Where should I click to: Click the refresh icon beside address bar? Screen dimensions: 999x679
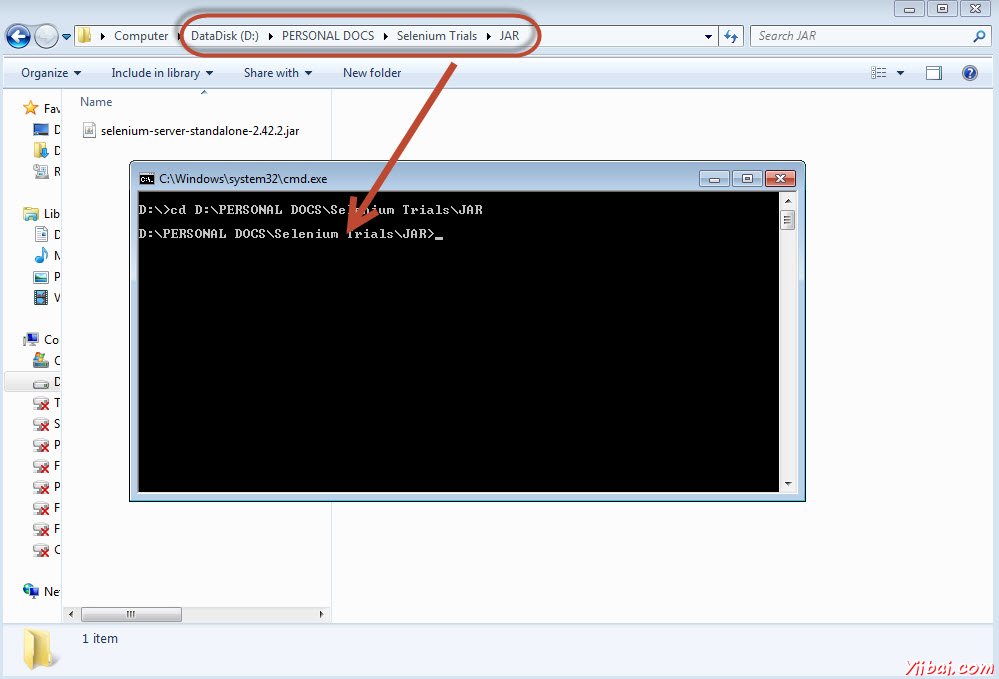(x=731, y=35)
